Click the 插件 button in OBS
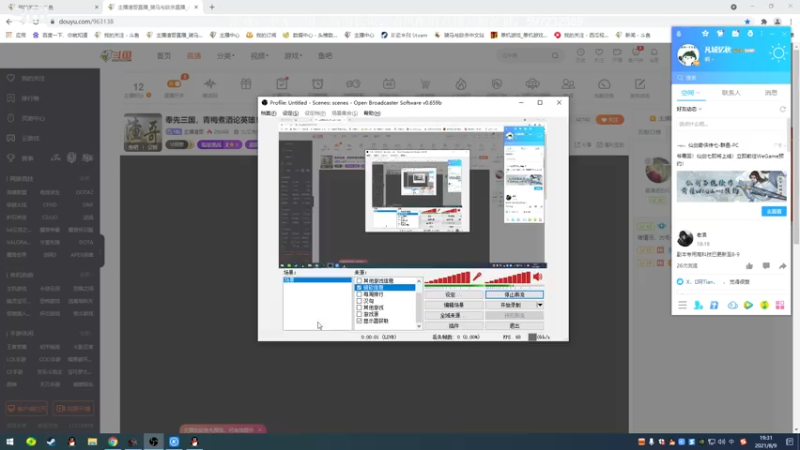Screen dimensions: 800x450 pyautogui.click(x=454, y=326)
